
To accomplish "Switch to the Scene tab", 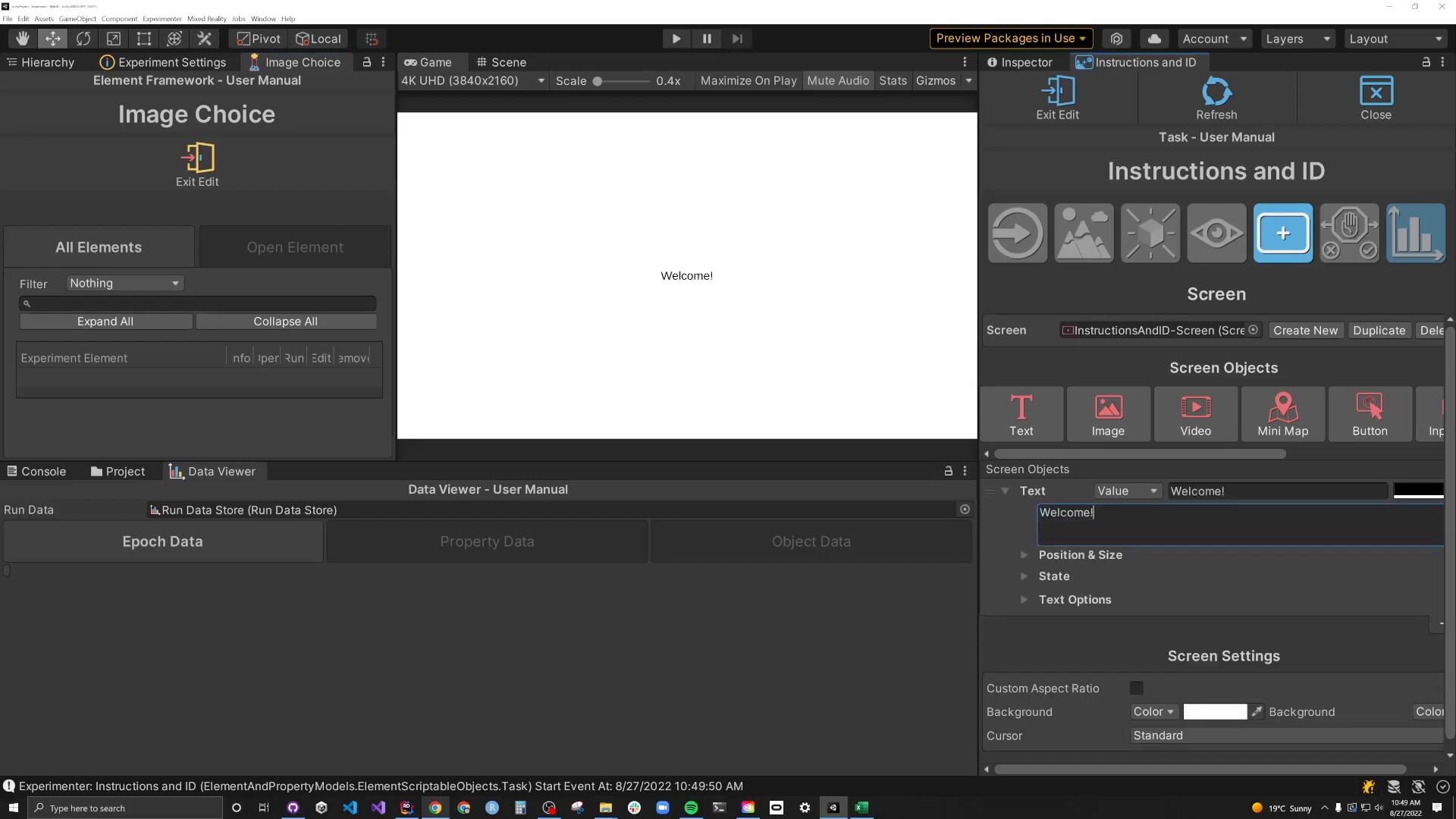I will pyautogui.click(x=500, y=62).
